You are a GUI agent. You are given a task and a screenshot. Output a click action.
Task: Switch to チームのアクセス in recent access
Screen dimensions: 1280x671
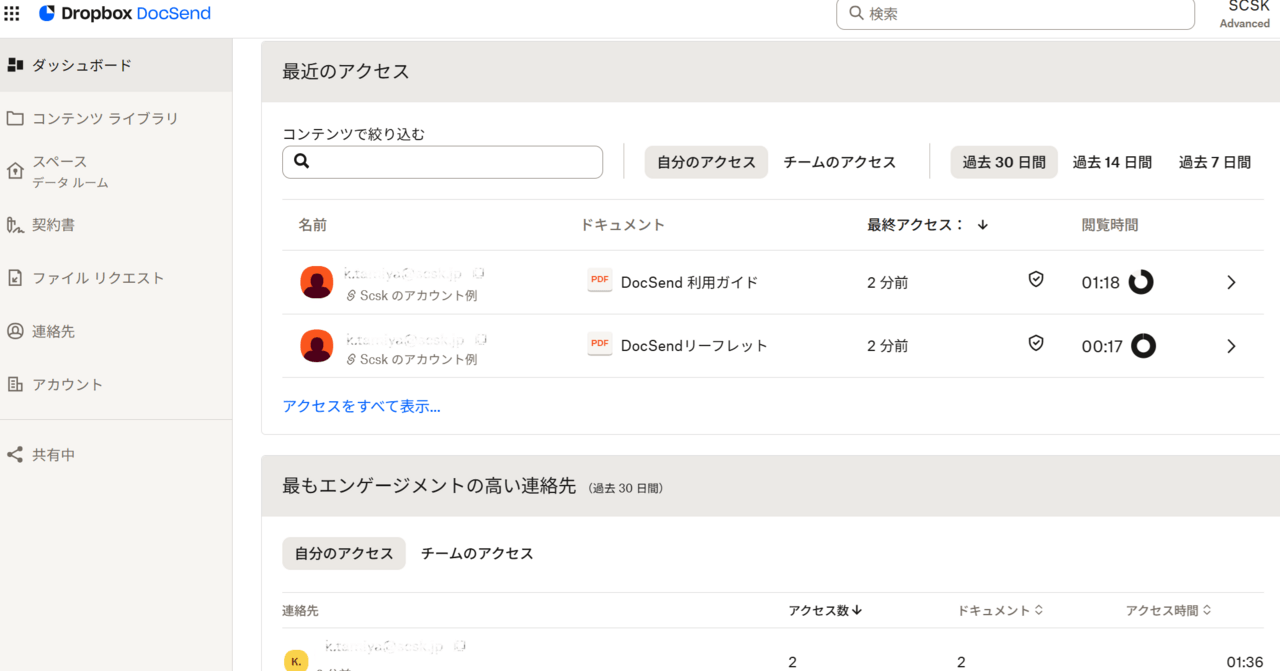tap(839, 162)
